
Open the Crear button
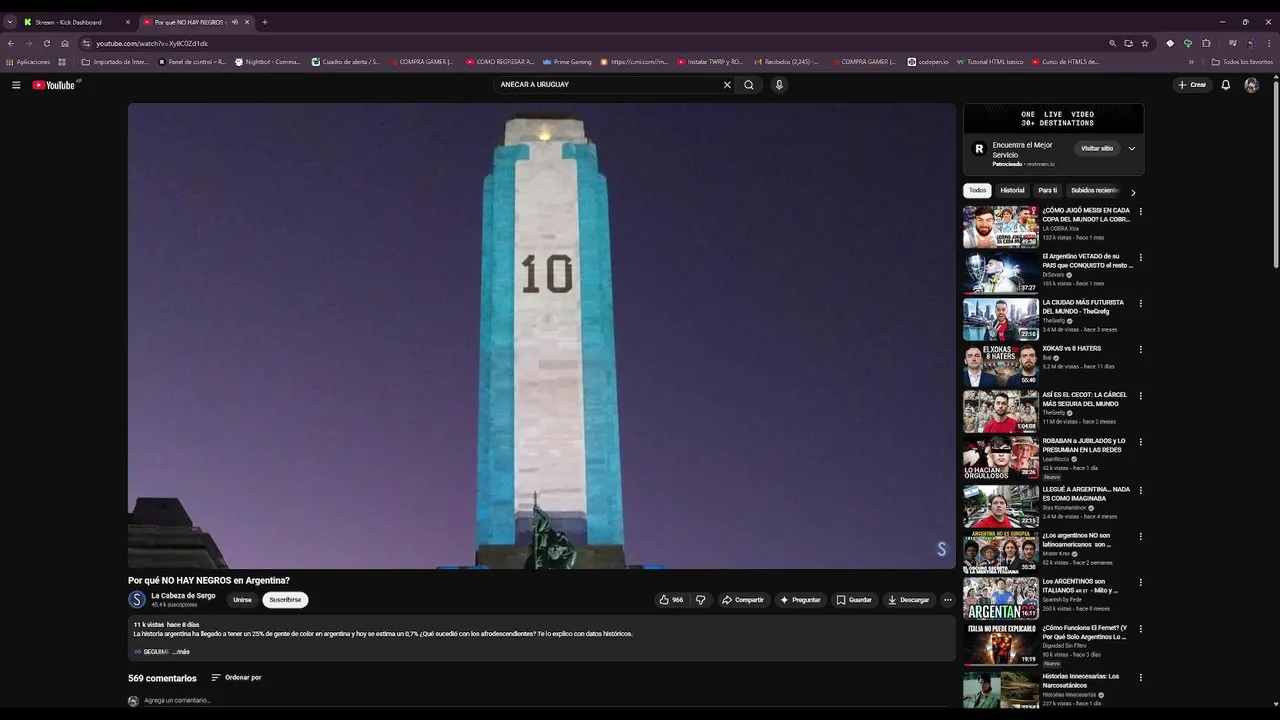point(1192,85)
